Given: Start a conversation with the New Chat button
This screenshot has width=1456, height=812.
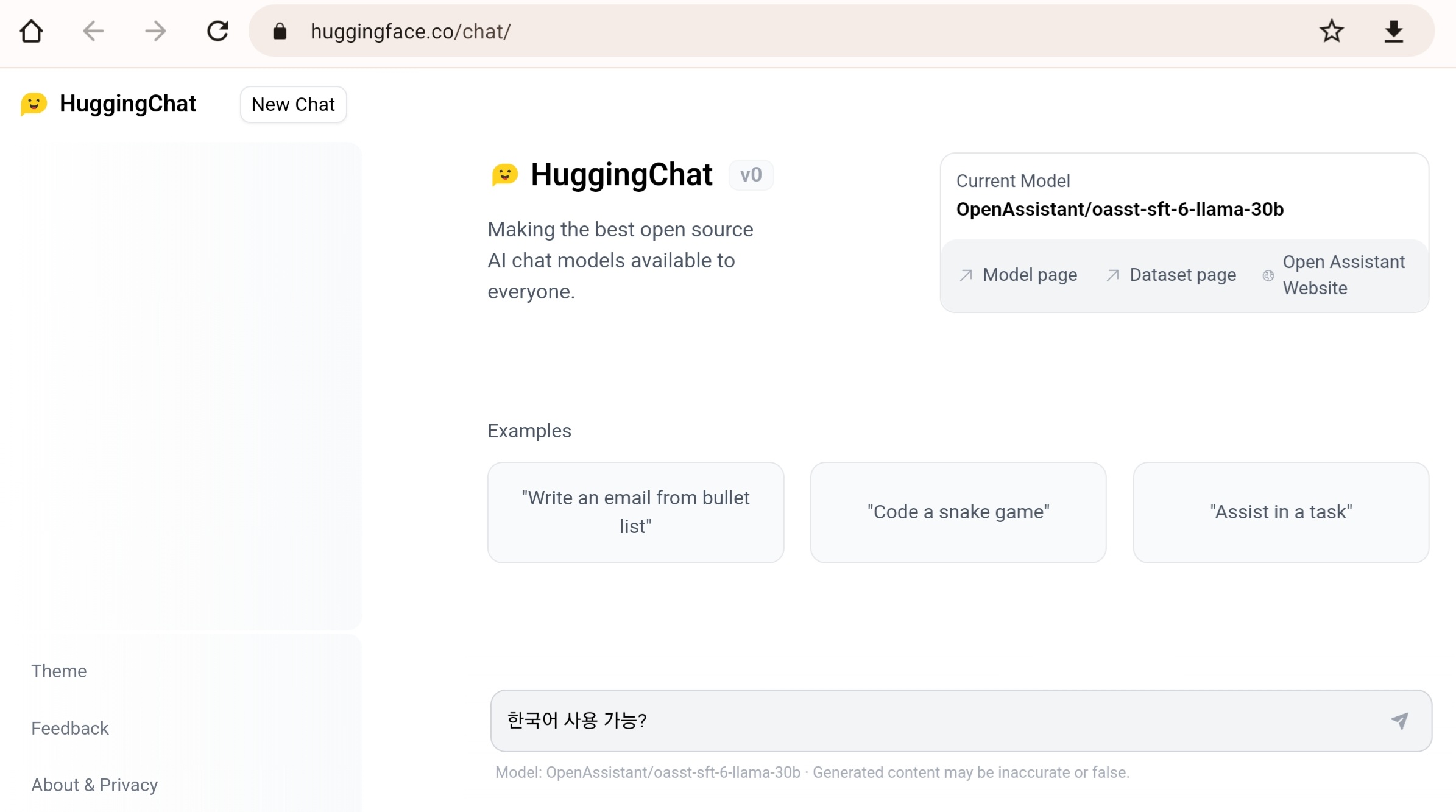Looking at the screenshot, I should click(293, 105).
